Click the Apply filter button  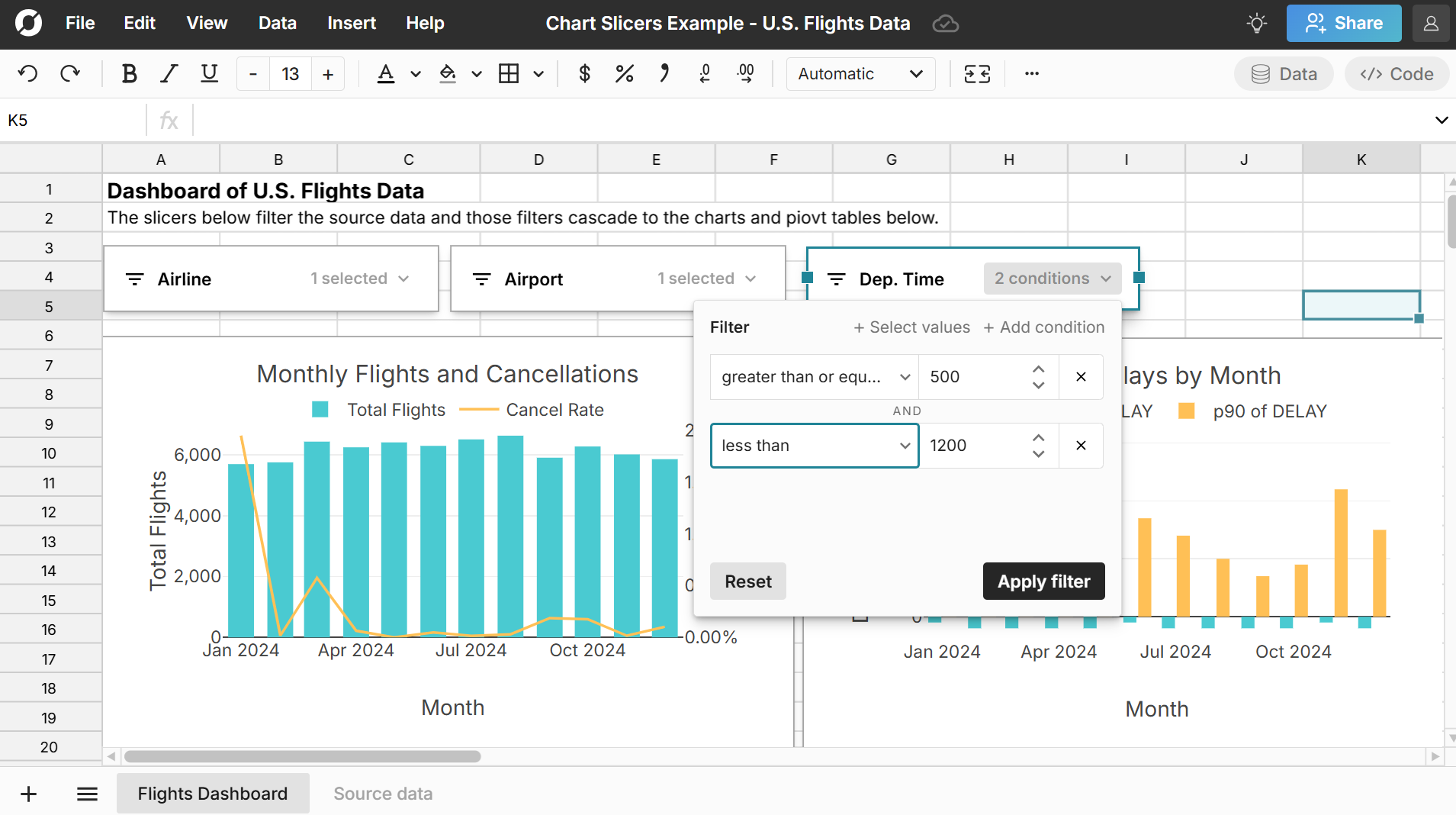click(1043, 581)
